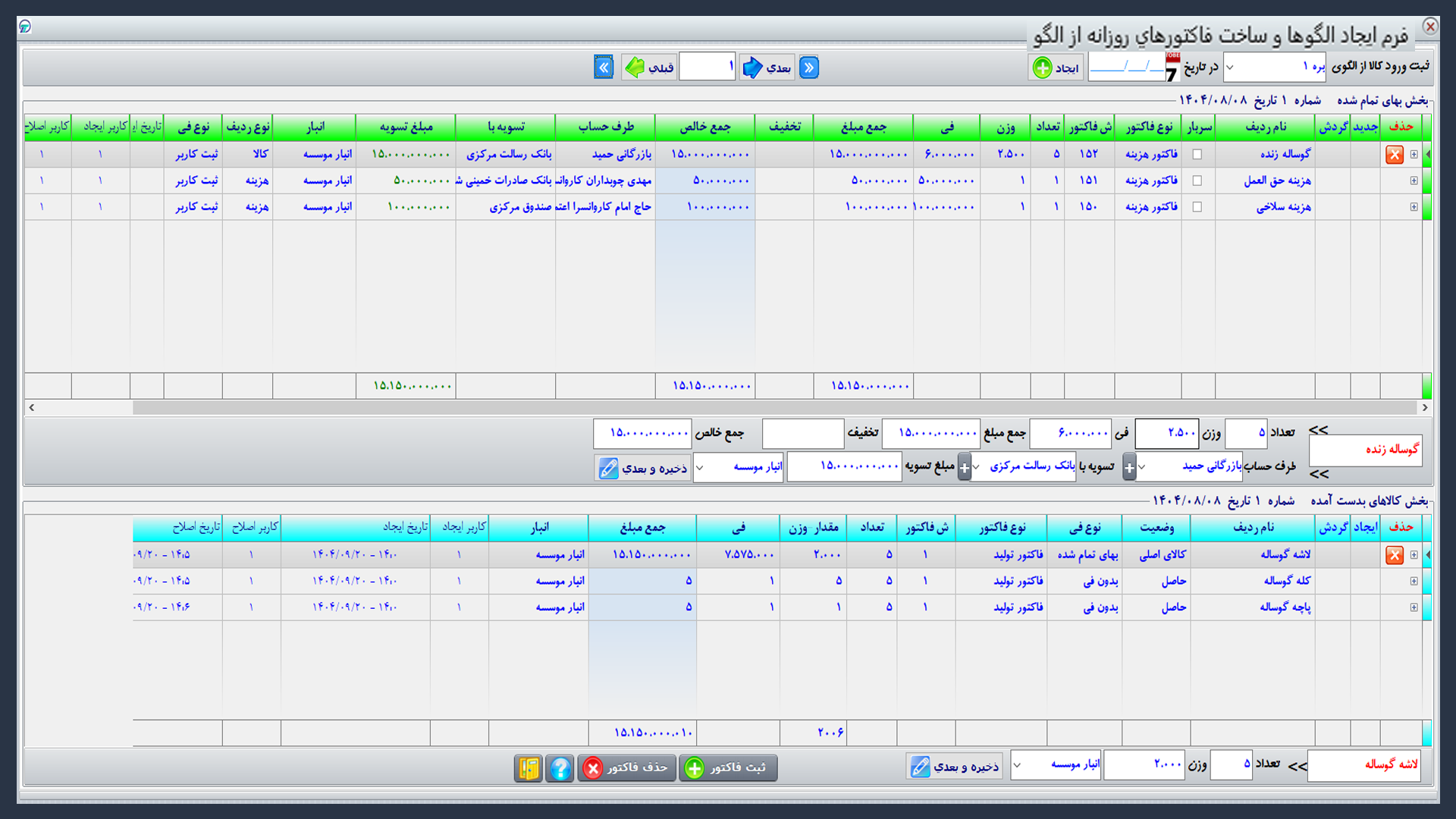1456x819 pixels.
Task: Sort by جمع مبلغ column header in products grid
Action: click(642, 528)
